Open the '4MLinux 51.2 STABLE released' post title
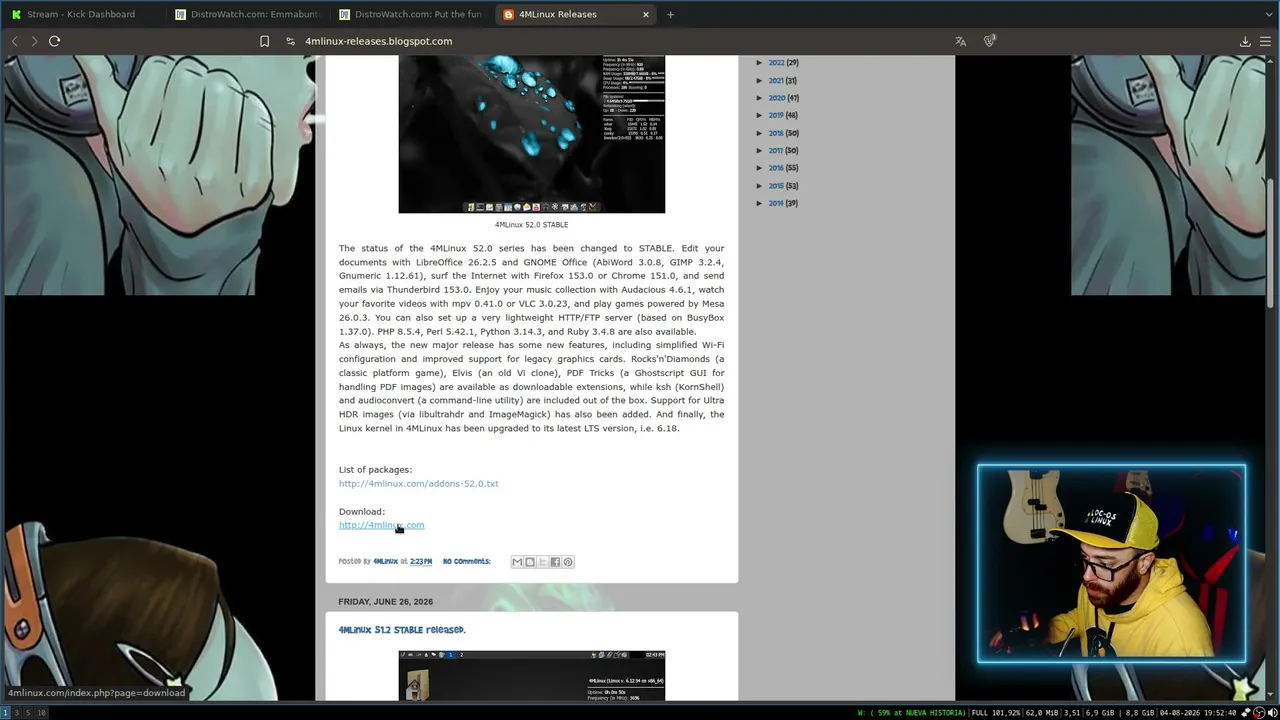 click(x=402, y=630)
